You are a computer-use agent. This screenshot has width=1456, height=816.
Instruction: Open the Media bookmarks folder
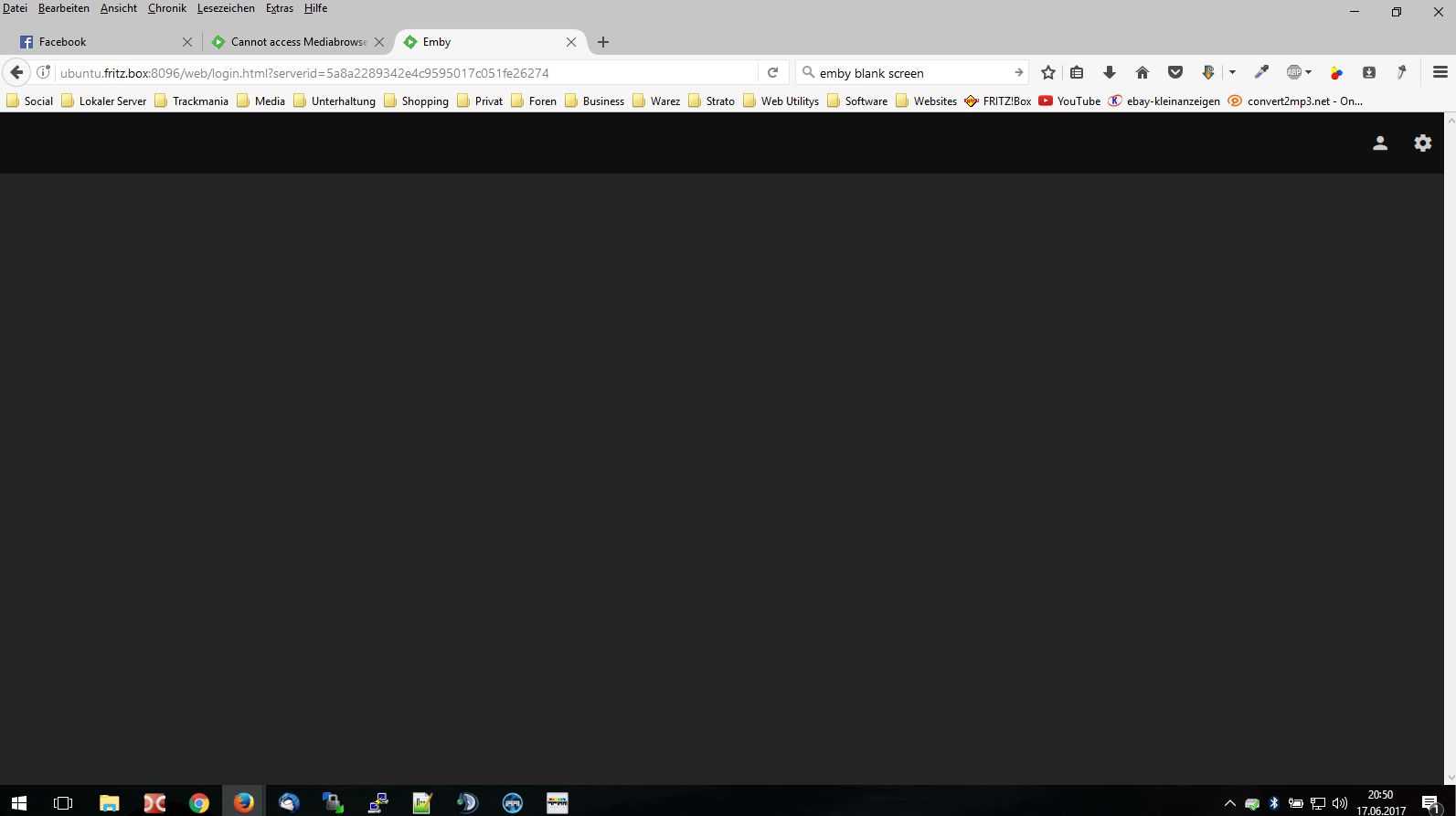(261, 101)
